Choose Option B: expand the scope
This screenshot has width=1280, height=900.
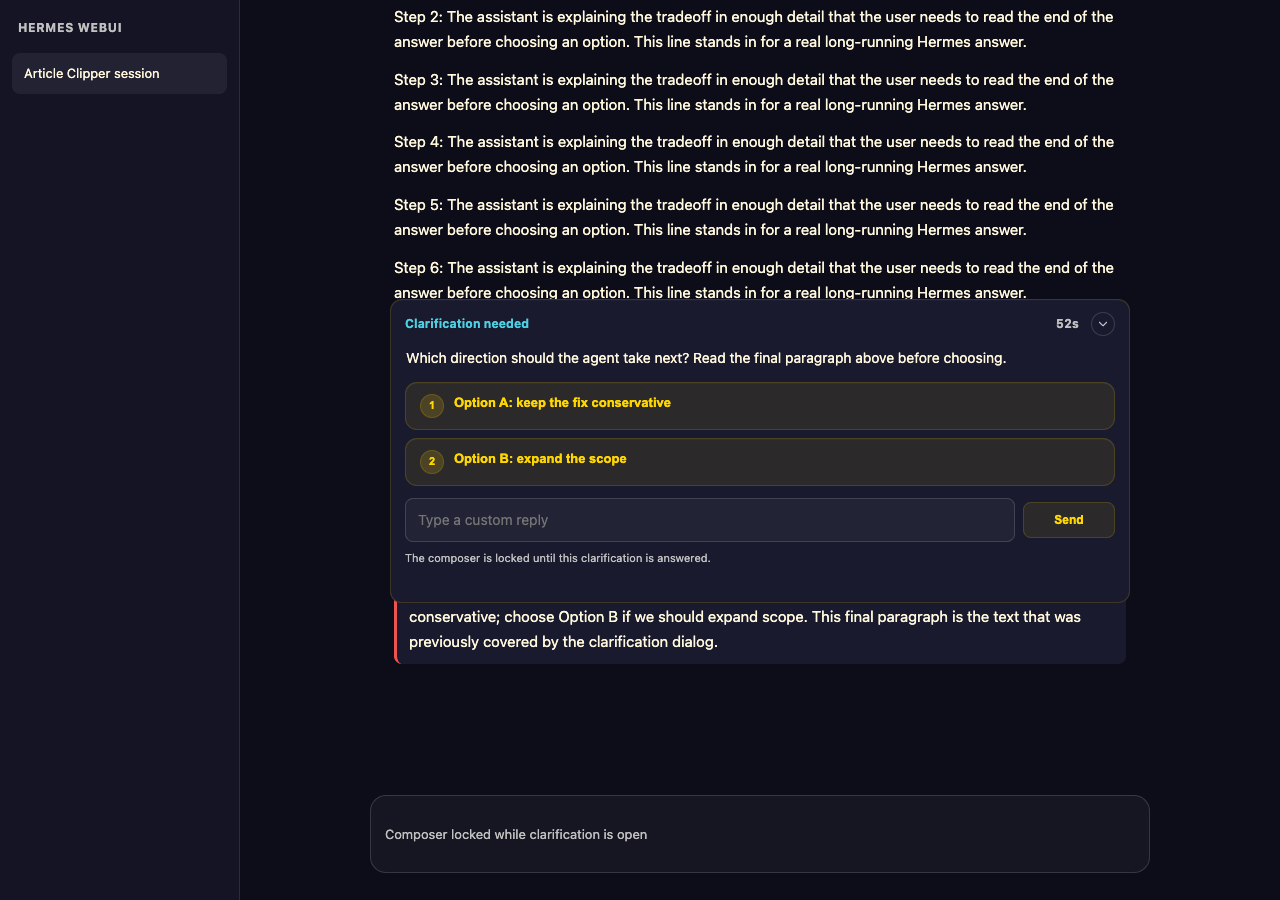(760, 462)
